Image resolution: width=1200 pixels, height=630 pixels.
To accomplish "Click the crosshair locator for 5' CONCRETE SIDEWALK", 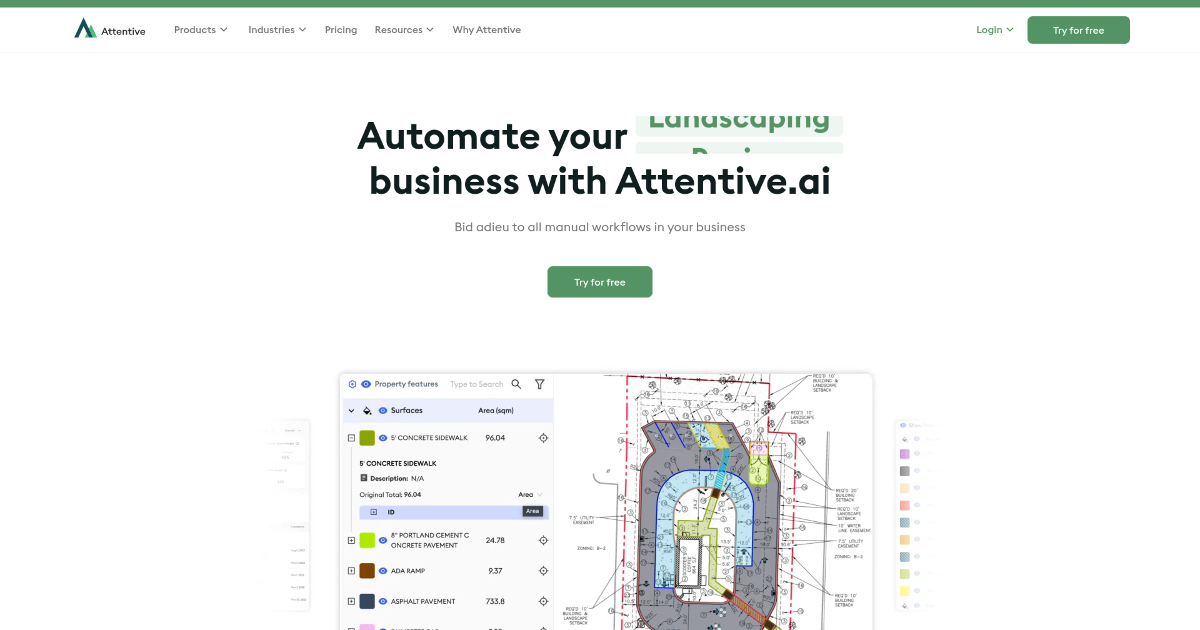I will pyautogui.click(x=544, y=438).
